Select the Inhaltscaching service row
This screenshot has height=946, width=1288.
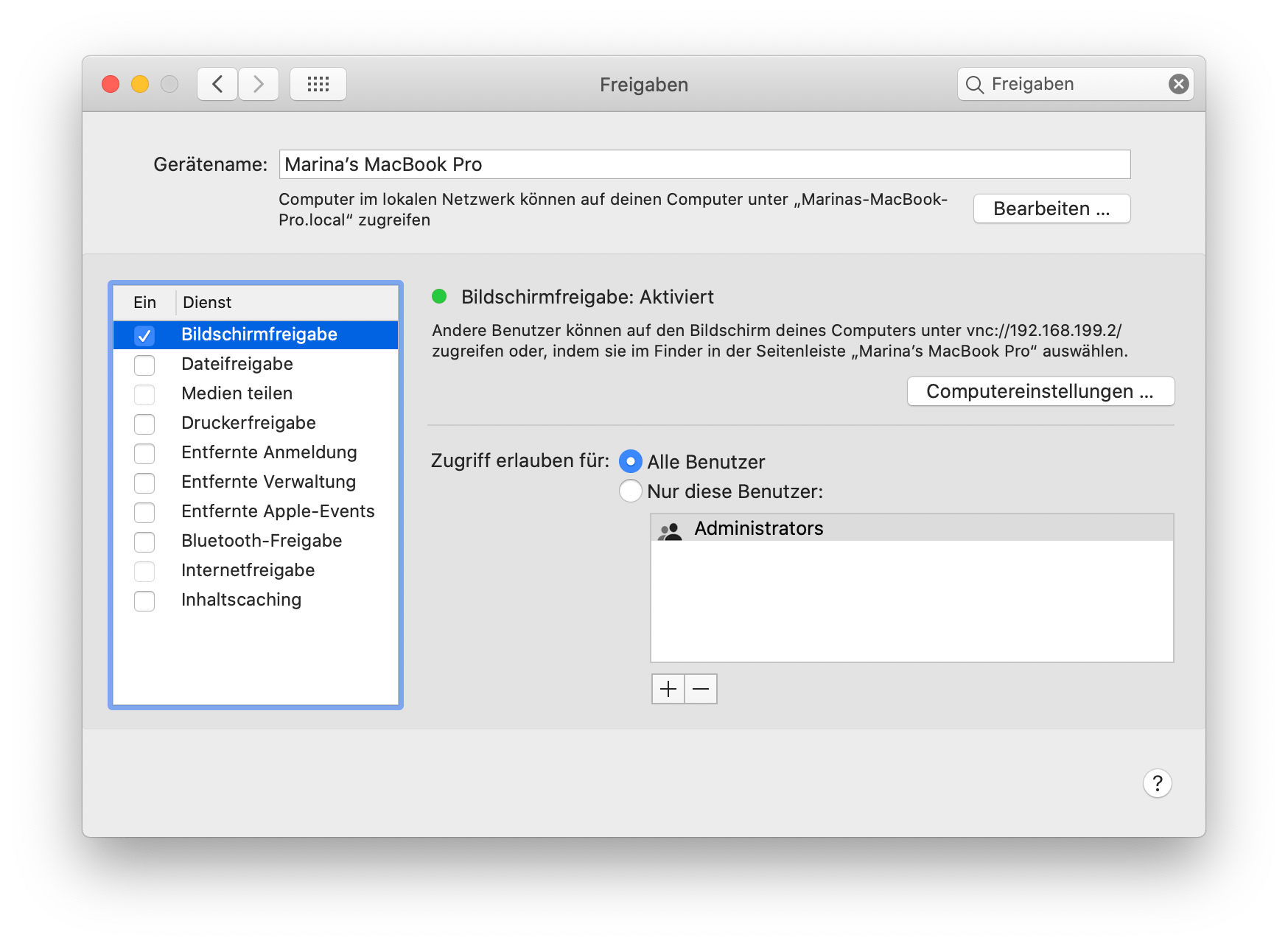point(256,600)
